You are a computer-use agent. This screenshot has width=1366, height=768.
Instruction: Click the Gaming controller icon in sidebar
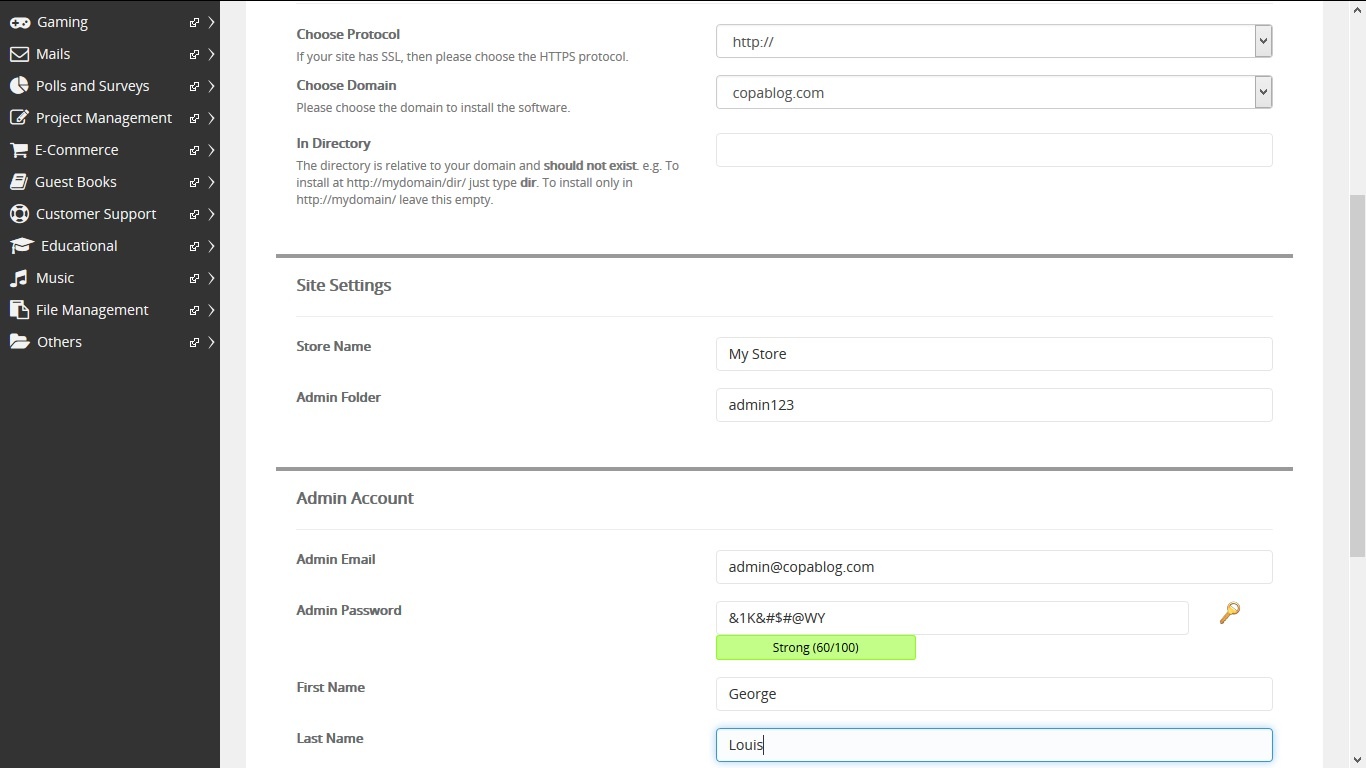pyautogui.click(x=18, y=21)
